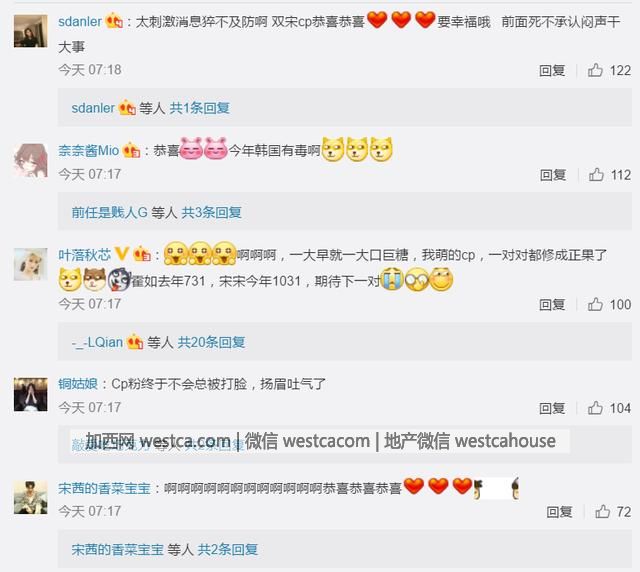Open 奈奈酱Mio's profile via username
Image resolution: width=640 pixels, height=572 pixels.
click(89, 150)
